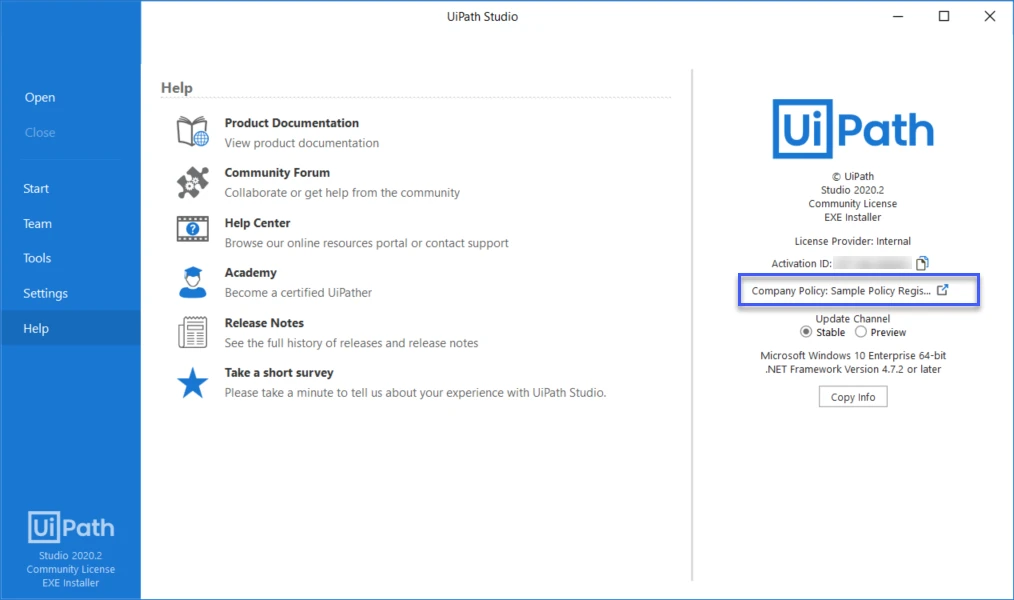Open the Open tab in the sidebar
1014x600 pixels.
tap(40, 97)
